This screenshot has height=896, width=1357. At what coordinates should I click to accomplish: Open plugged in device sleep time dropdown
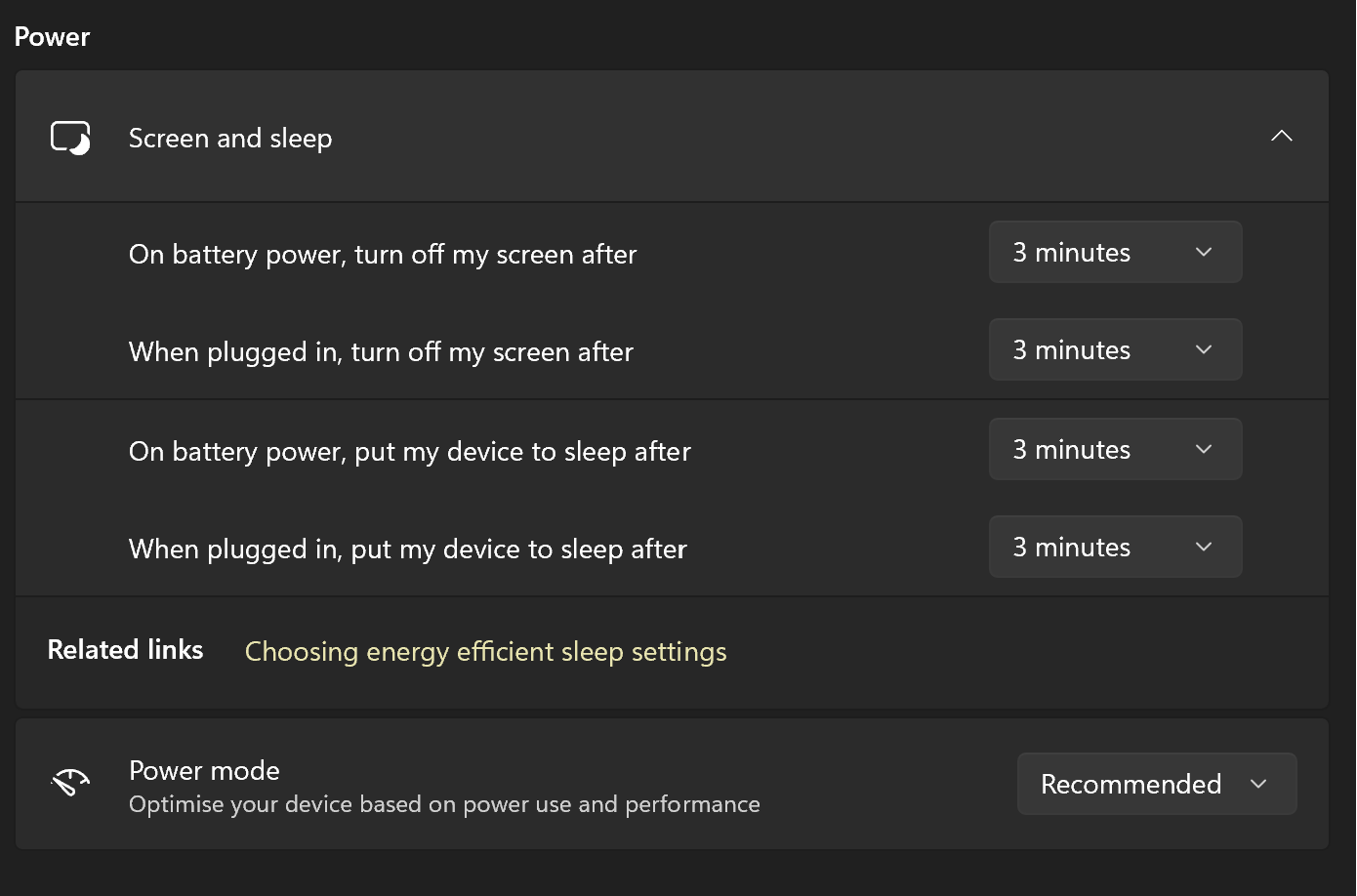click(x=1115, y=548)
